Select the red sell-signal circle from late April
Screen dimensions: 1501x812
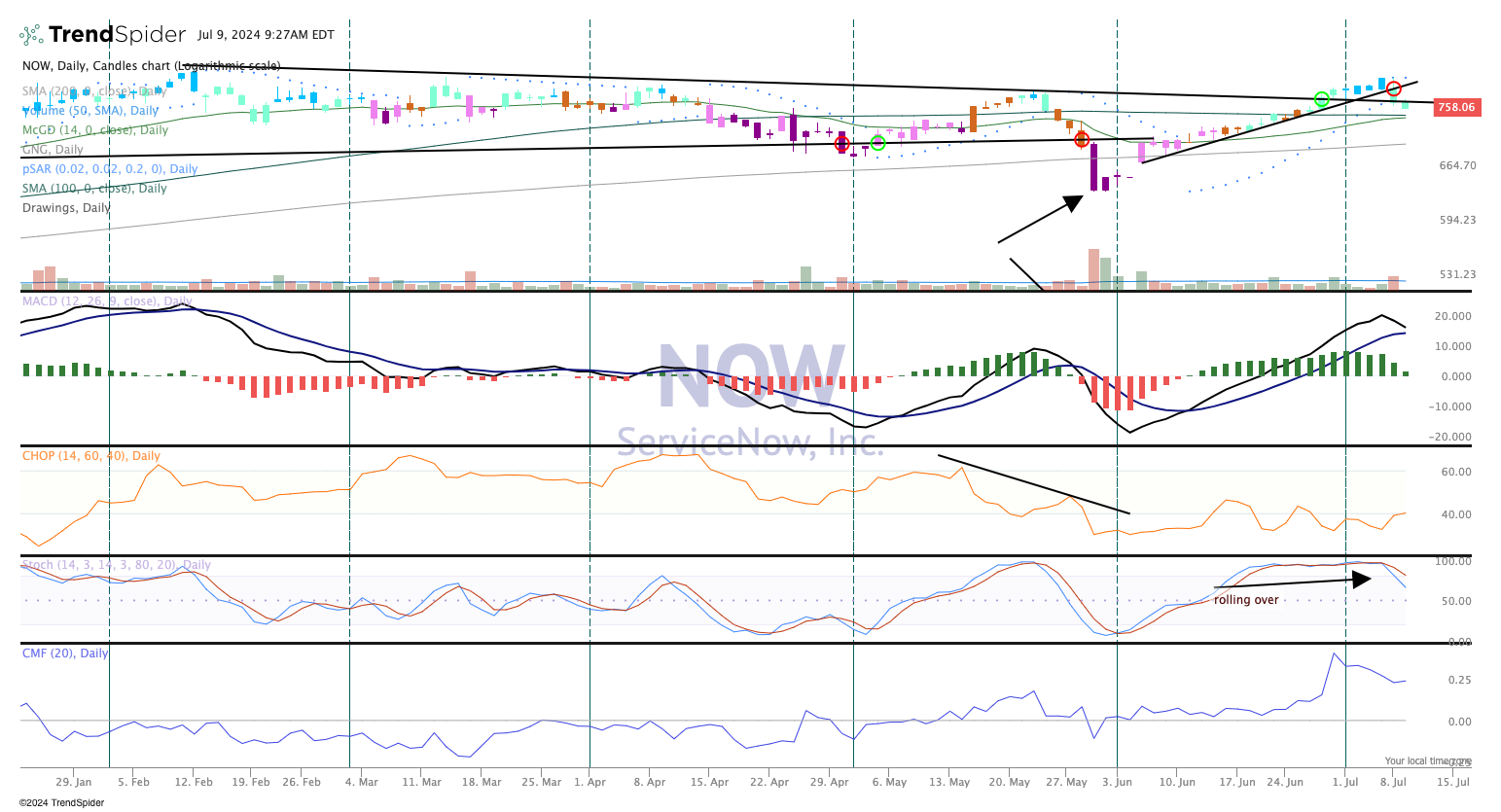tap(840, 144)
